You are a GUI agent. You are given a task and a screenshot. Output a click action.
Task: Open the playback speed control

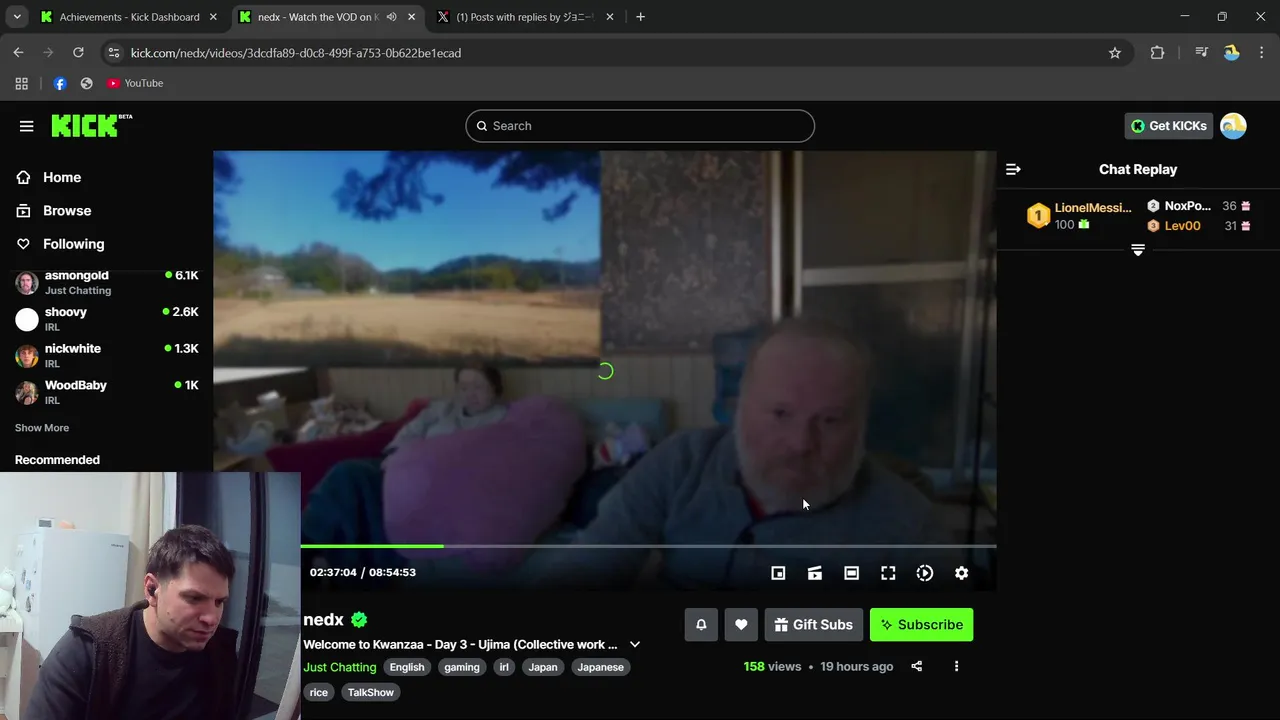tap(925, 573)
